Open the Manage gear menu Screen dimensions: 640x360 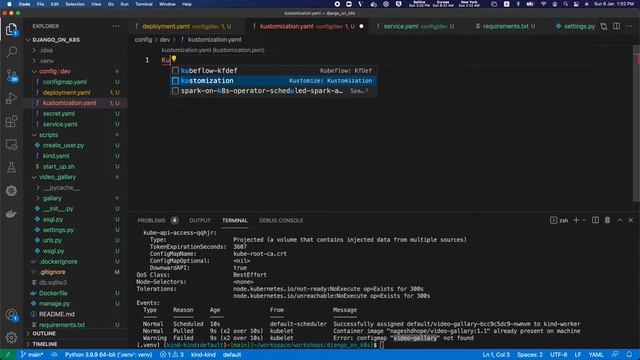pos(11,337)
